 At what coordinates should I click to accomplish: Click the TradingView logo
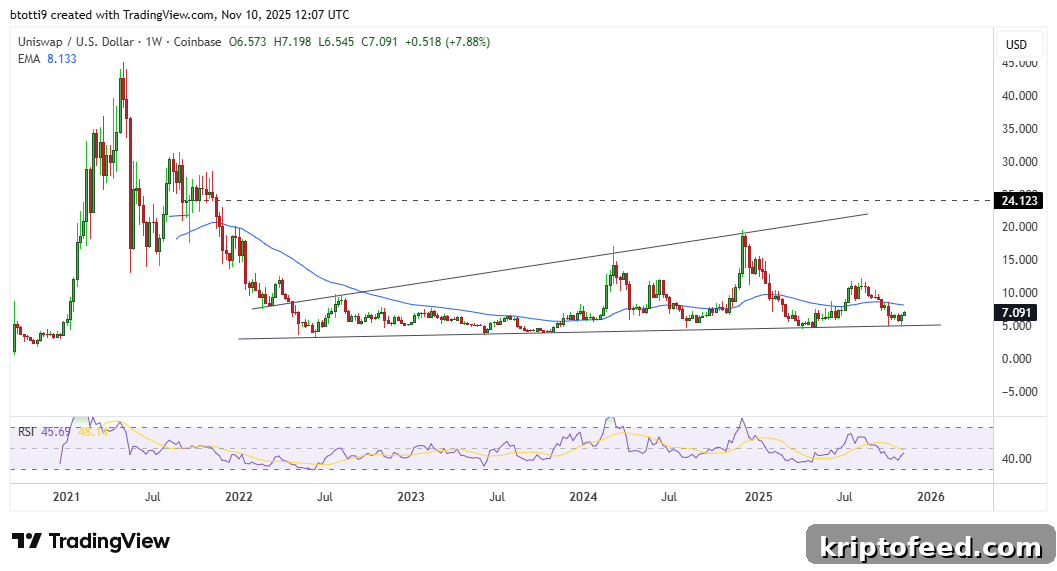90,541
